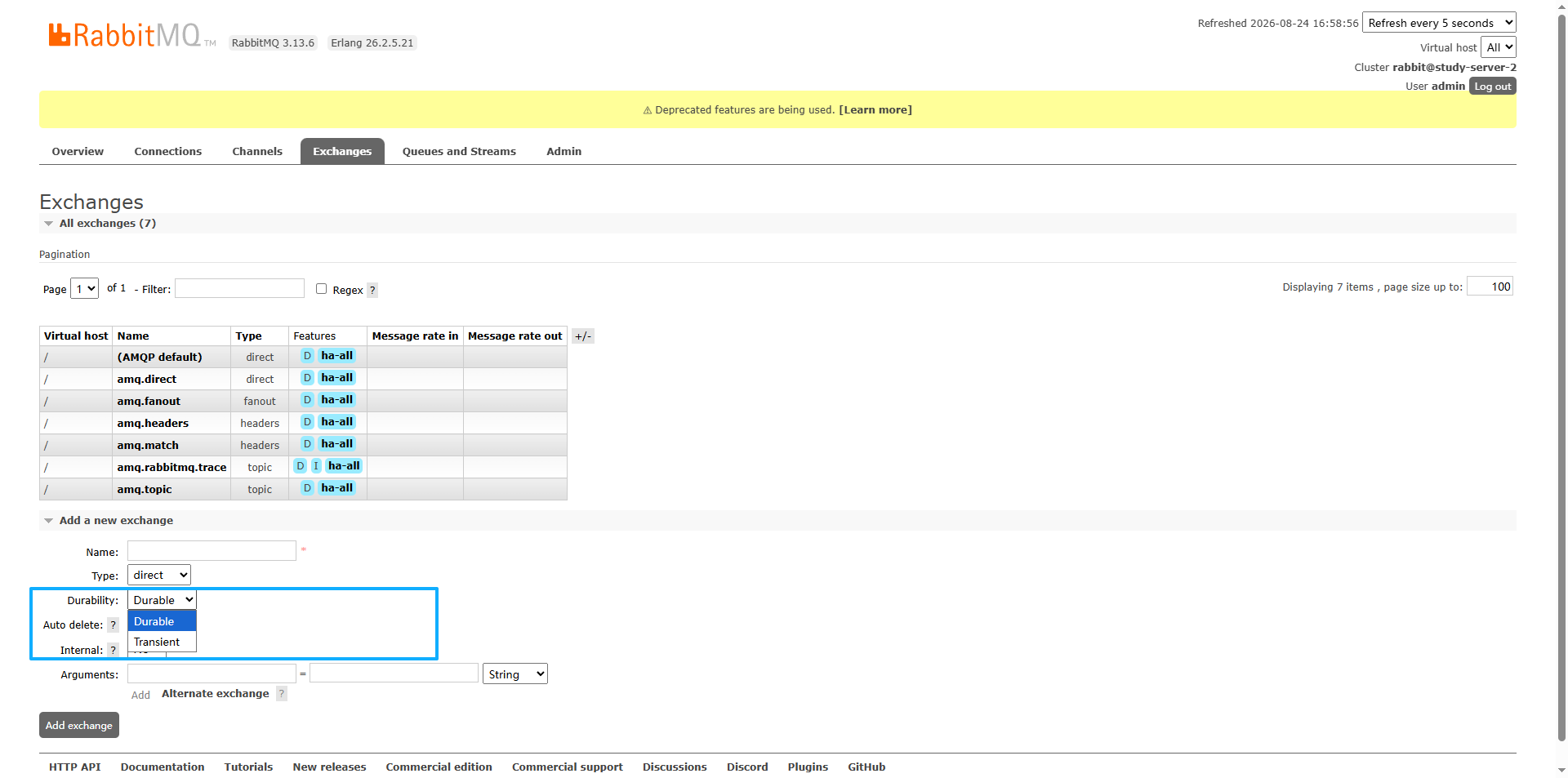
Task: Go to the Connections tab
Action: pos(168,151)
